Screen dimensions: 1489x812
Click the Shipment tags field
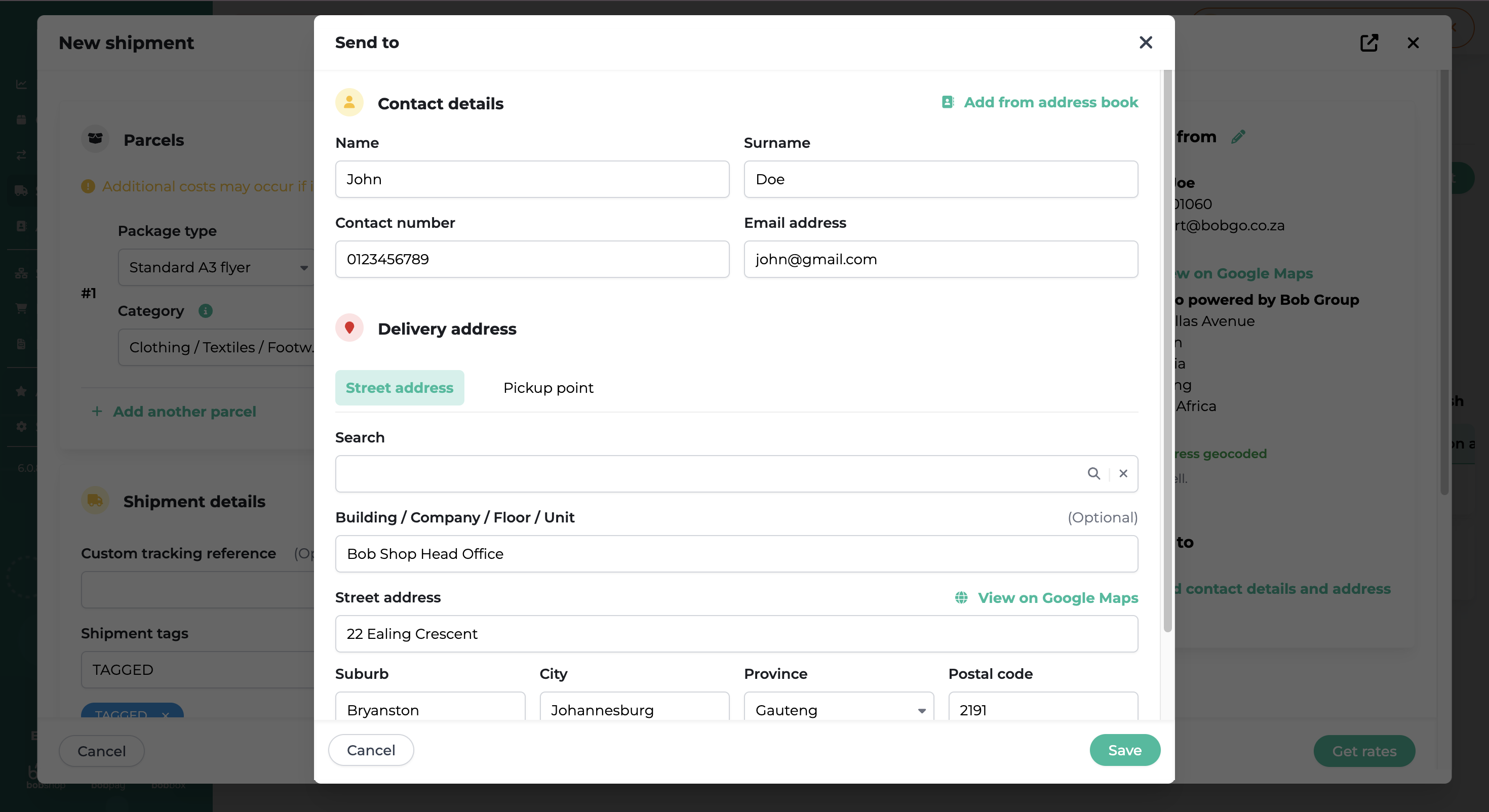click(198, 669)
